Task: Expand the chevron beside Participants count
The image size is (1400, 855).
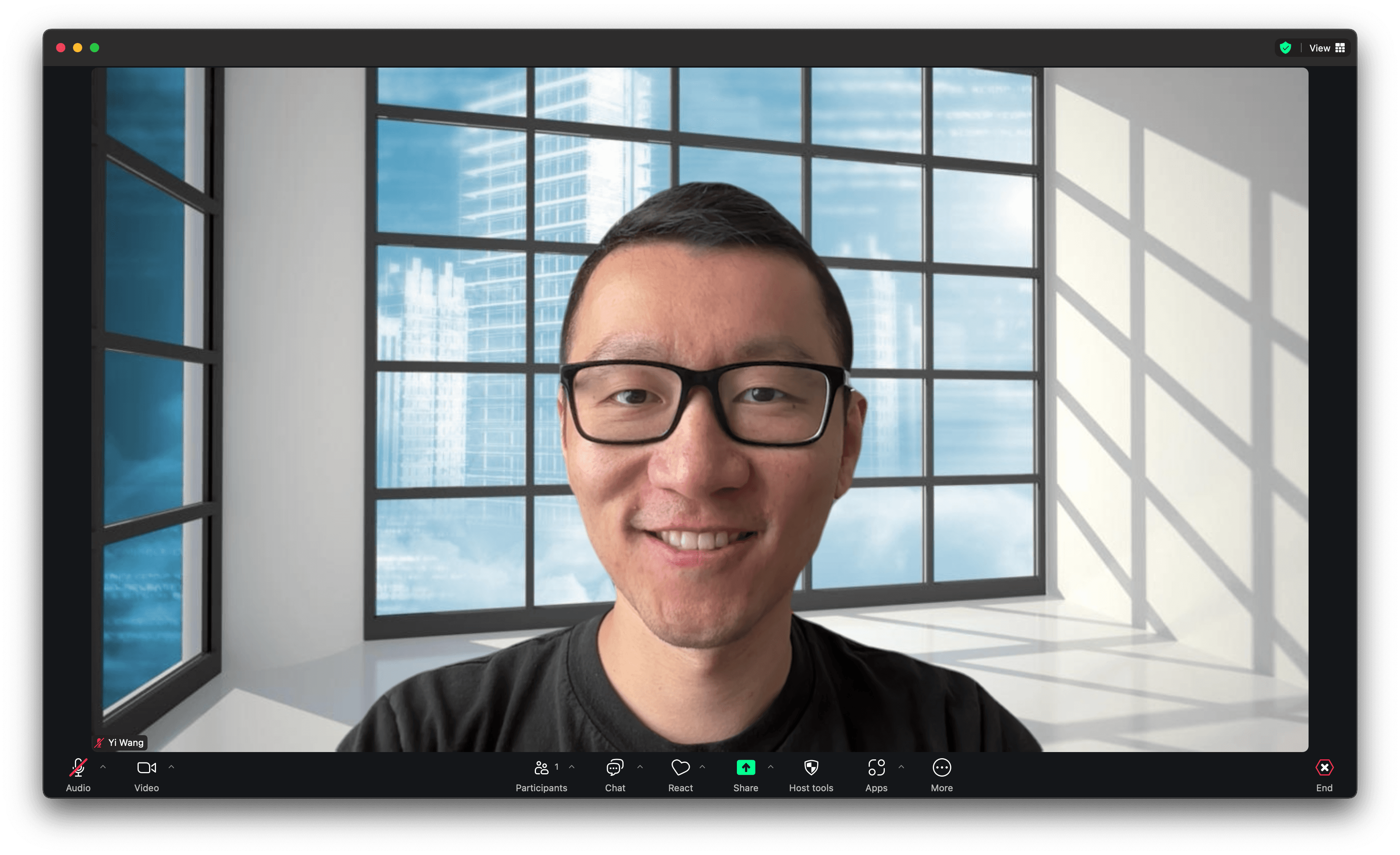Action: click(572, 767)
